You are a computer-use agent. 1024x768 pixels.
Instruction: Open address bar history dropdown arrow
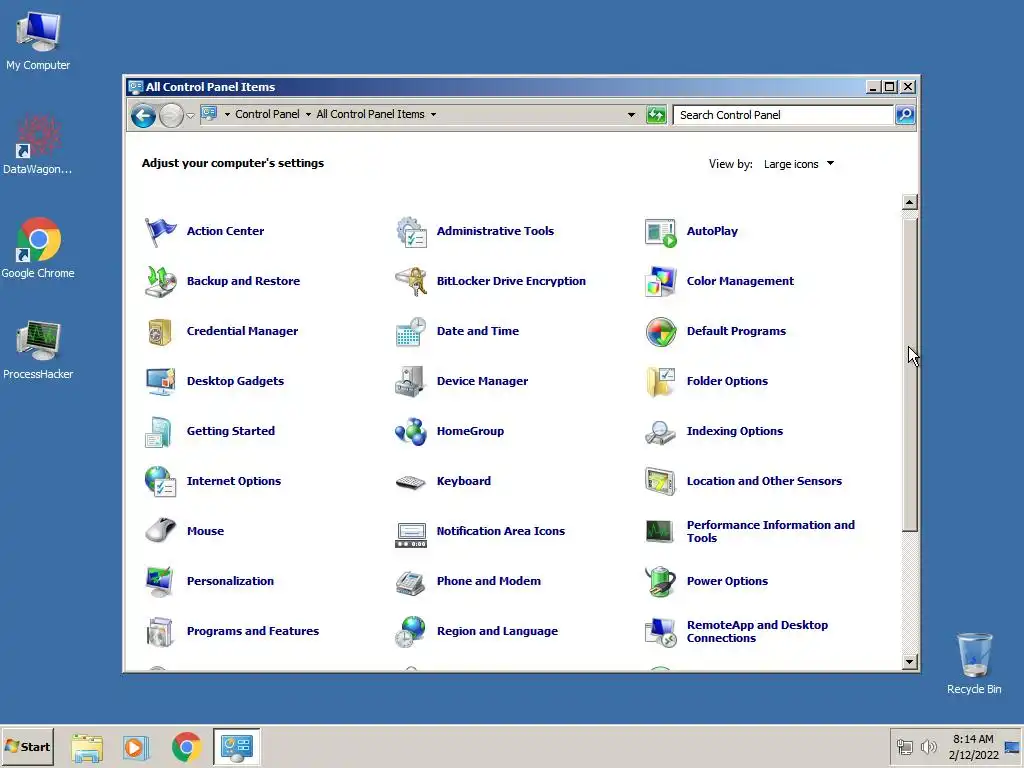tap(631, 115)
